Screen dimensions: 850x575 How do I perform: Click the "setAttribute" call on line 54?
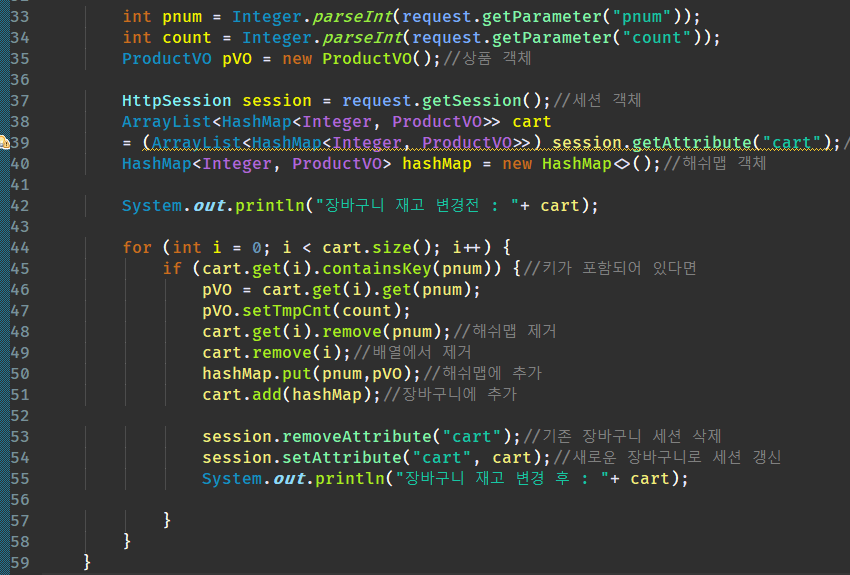tap(342, 458)
